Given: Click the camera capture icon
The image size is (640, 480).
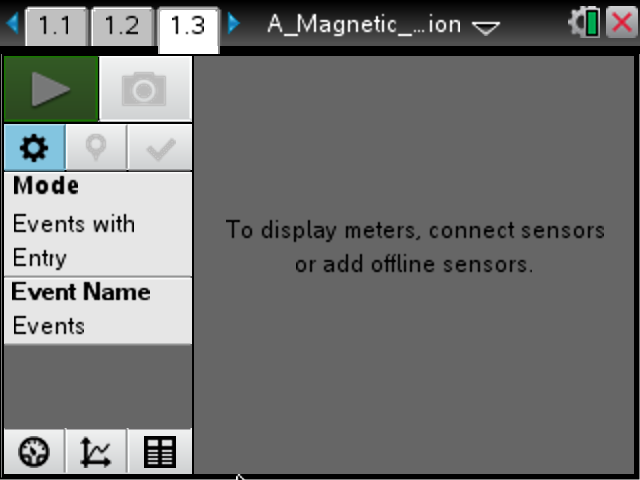Looking at the screenshot, I should pyautogui.click(x=145, y=89).
